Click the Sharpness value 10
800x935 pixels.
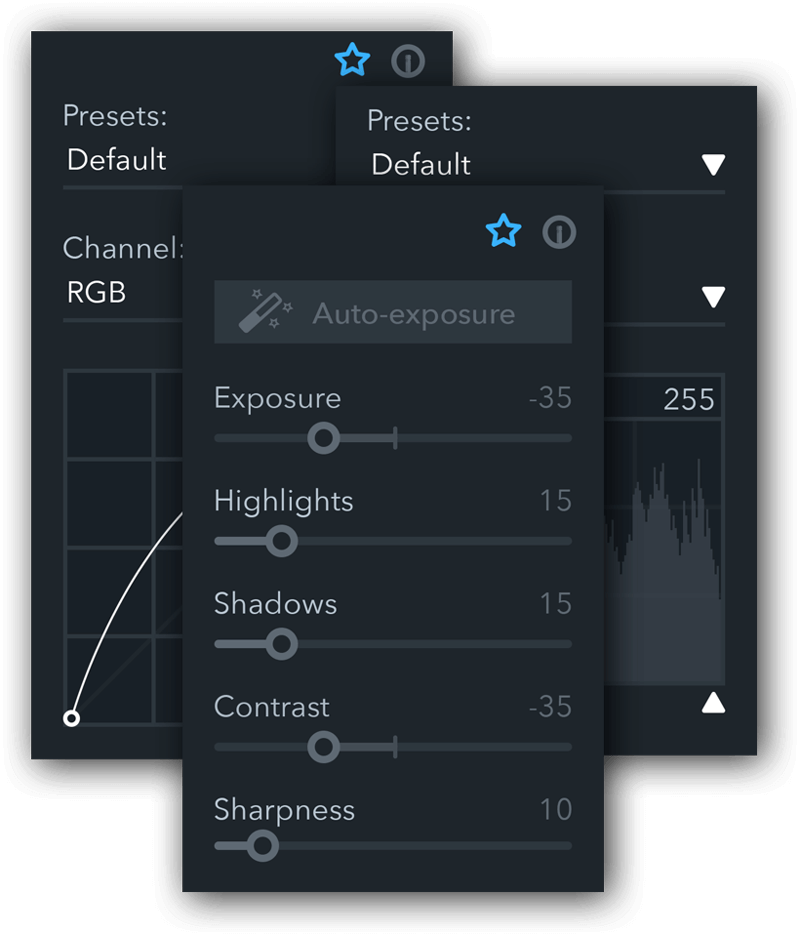coord(556,810)
